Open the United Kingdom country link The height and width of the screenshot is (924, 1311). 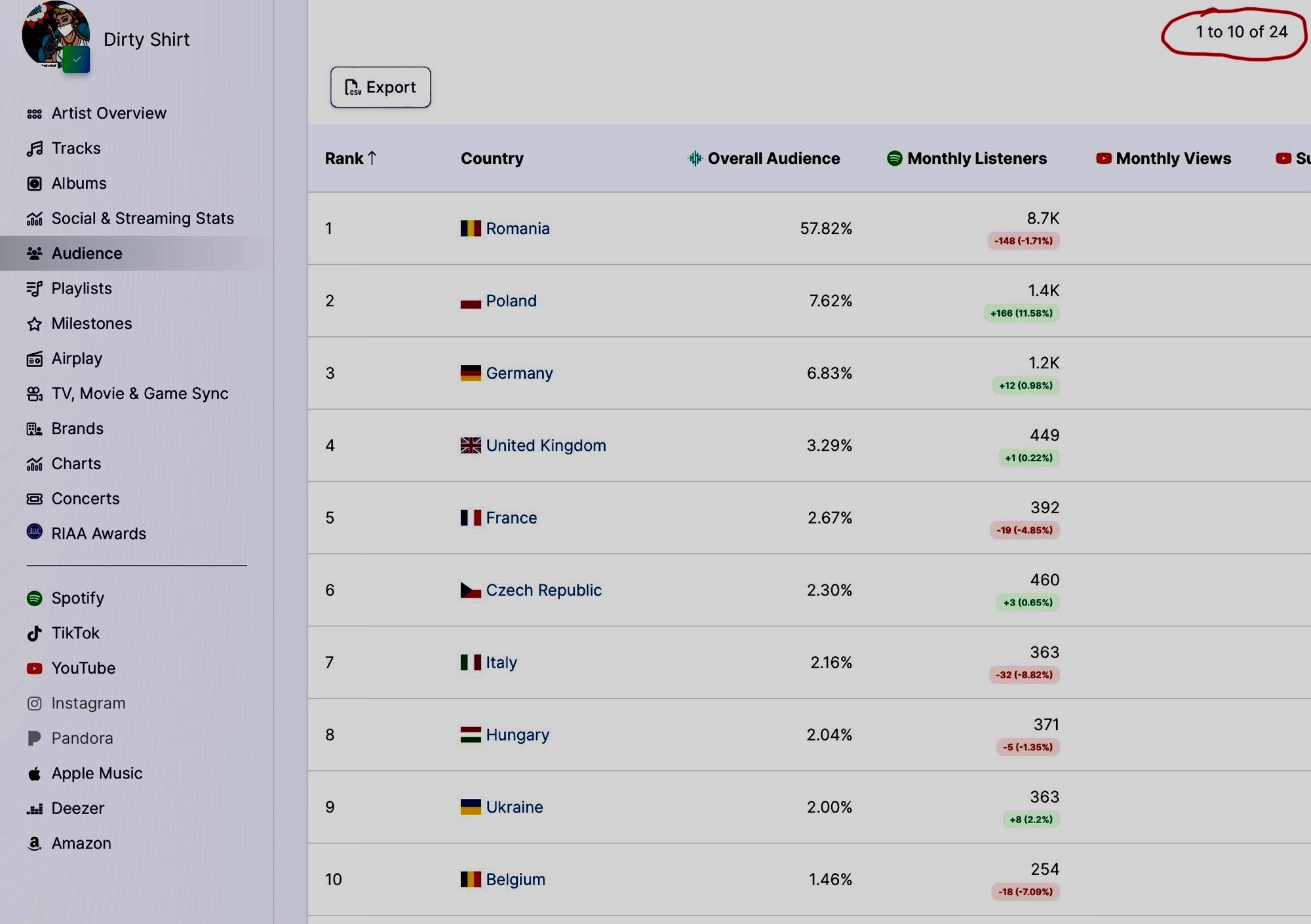point(545,446)
